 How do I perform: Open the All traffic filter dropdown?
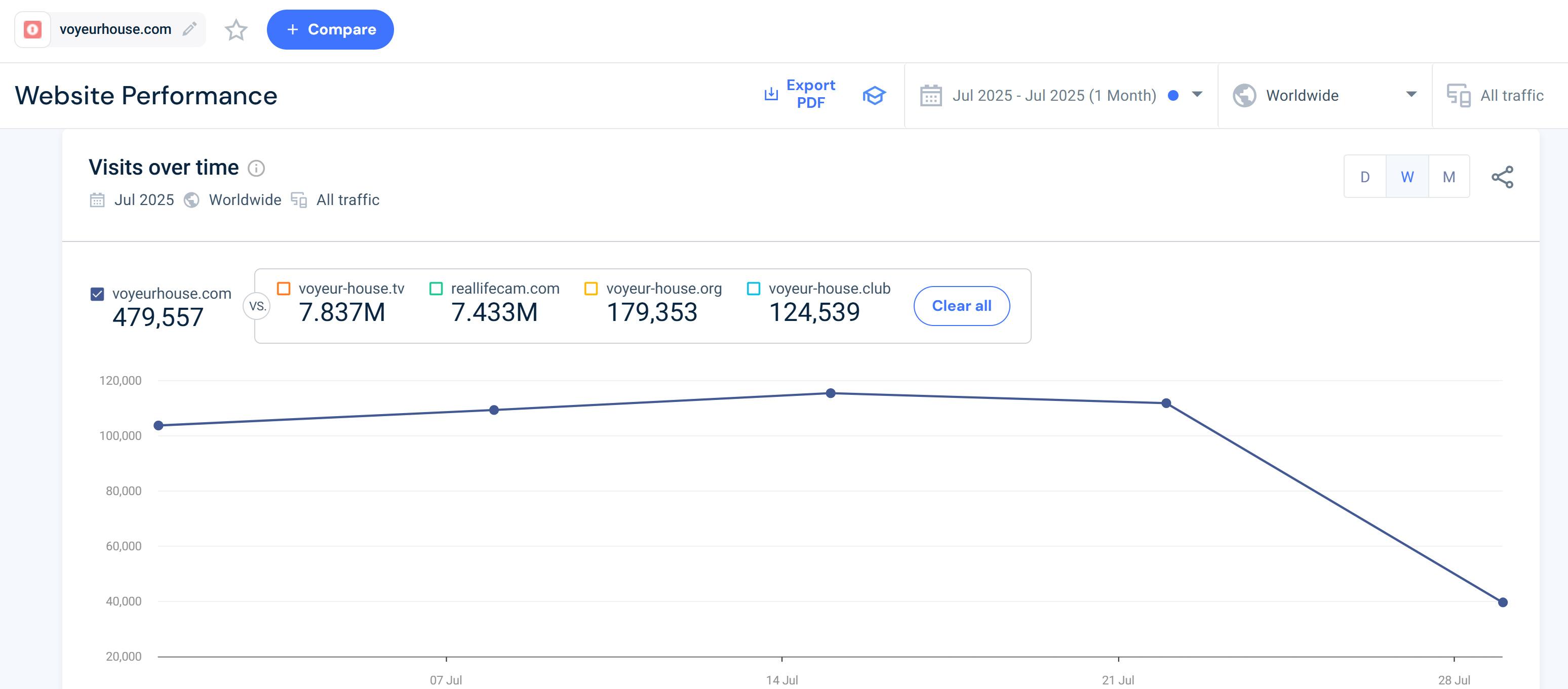(1511, 96)
